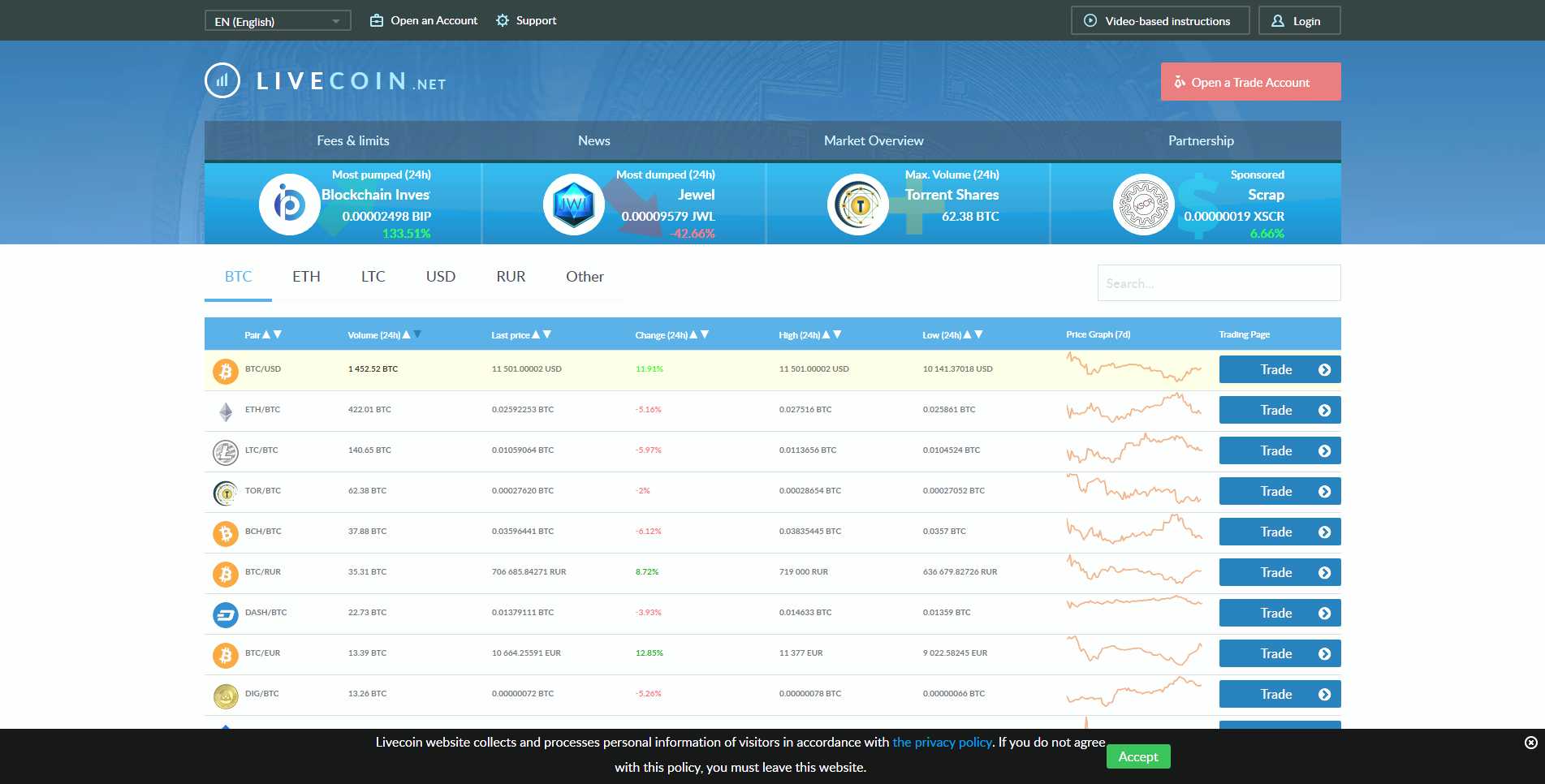Switch to the LTC market tab

(373, 277)
